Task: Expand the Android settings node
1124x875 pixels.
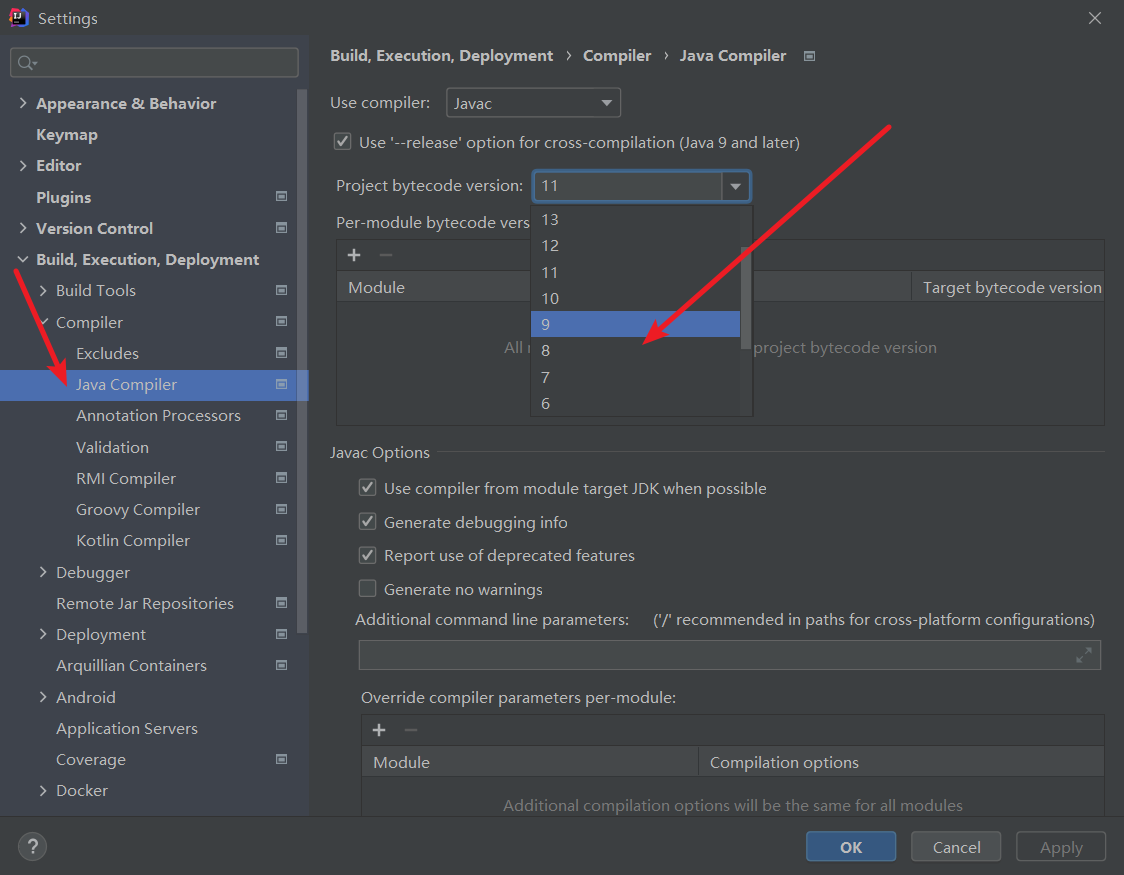Action: pos(43,697)
